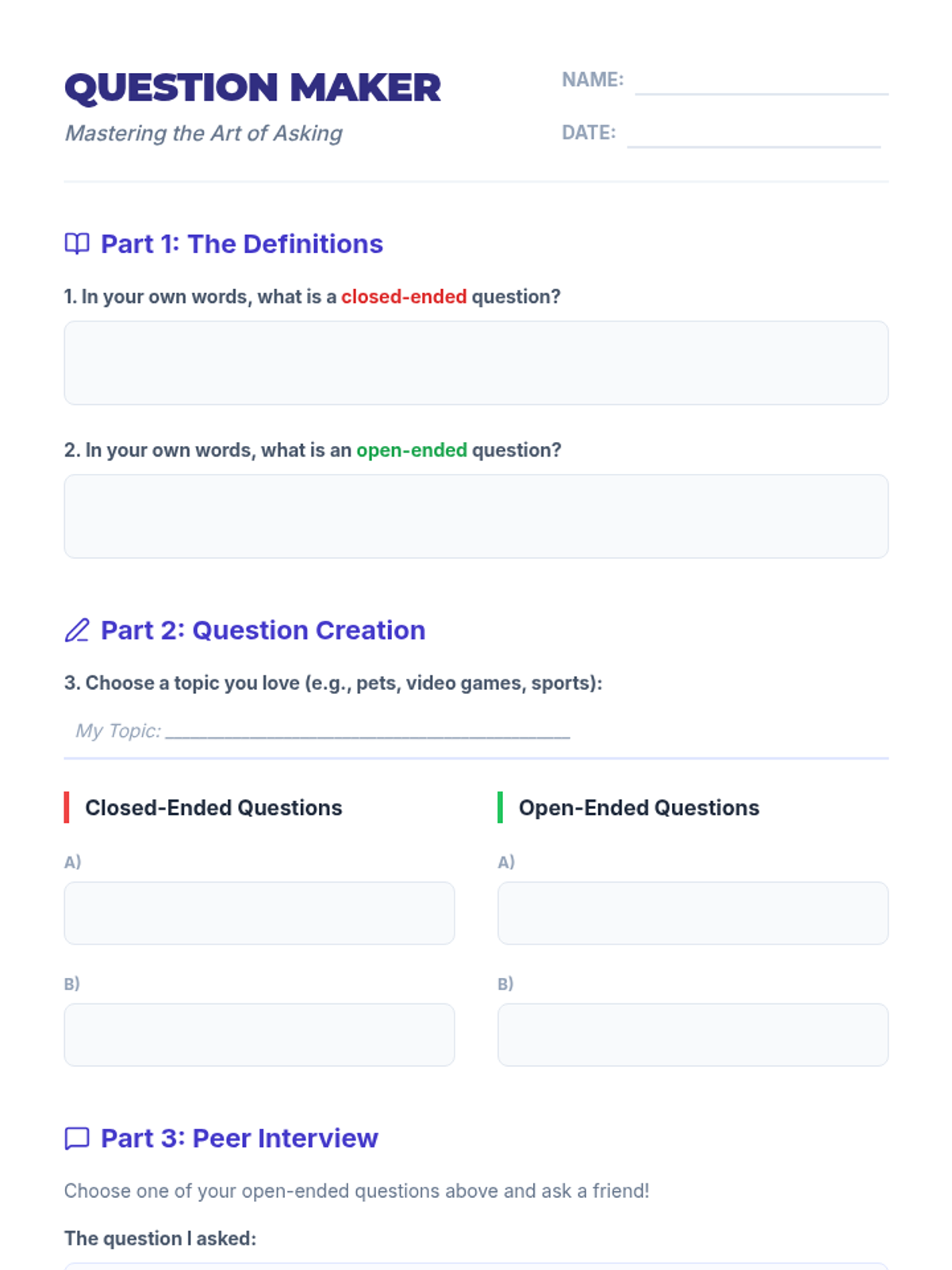Click Open-Ended Questions box A

[693, 913]
